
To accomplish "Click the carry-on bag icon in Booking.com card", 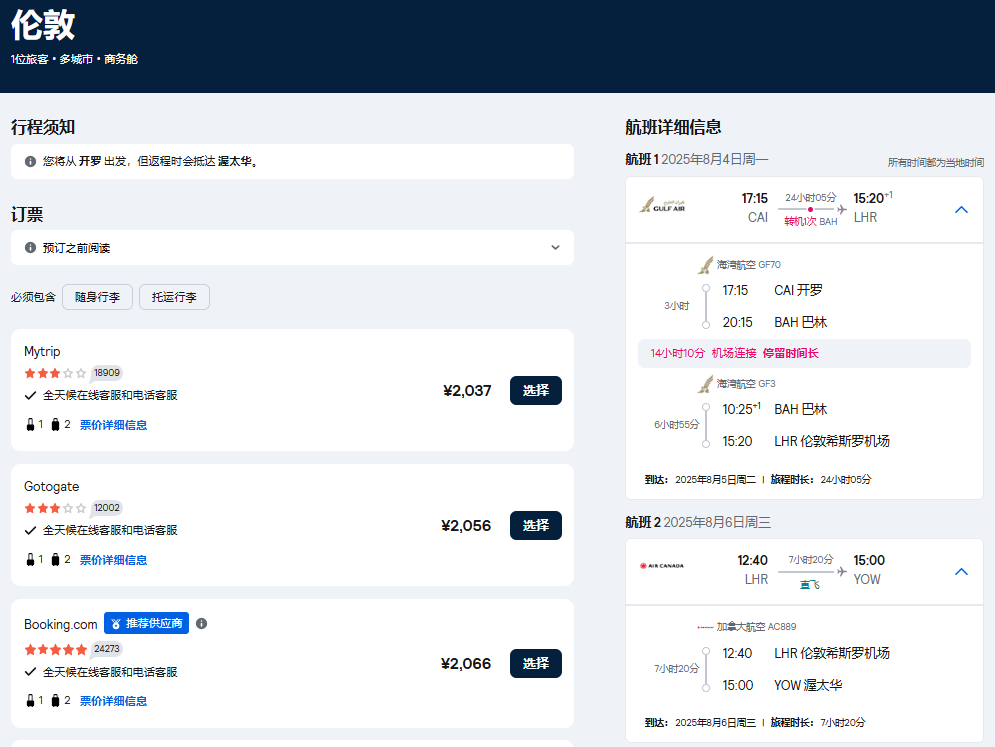I will click(30, 701).
